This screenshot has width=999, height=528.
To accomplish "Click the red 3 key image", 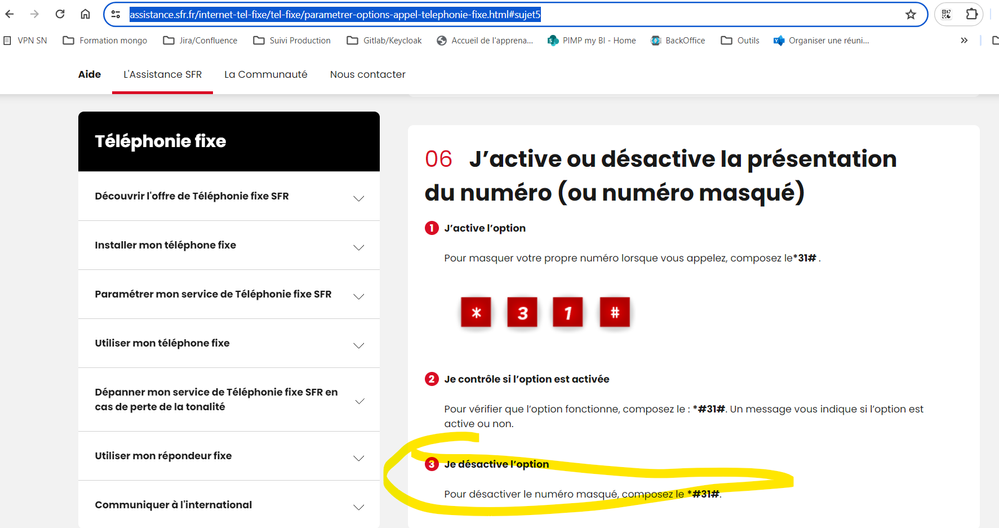I will coord(522,313).
